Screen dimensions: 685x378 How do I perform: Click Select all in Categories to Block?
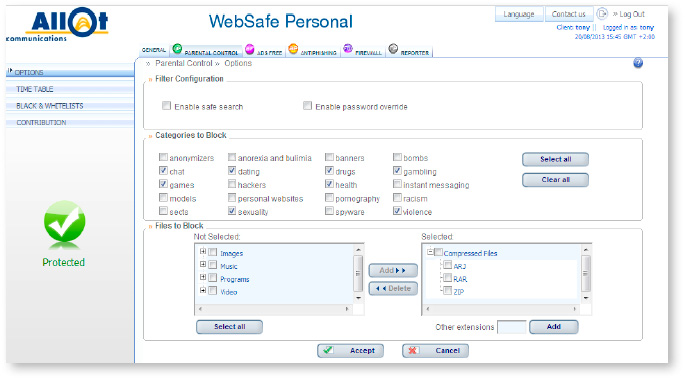tap(555, 160)
